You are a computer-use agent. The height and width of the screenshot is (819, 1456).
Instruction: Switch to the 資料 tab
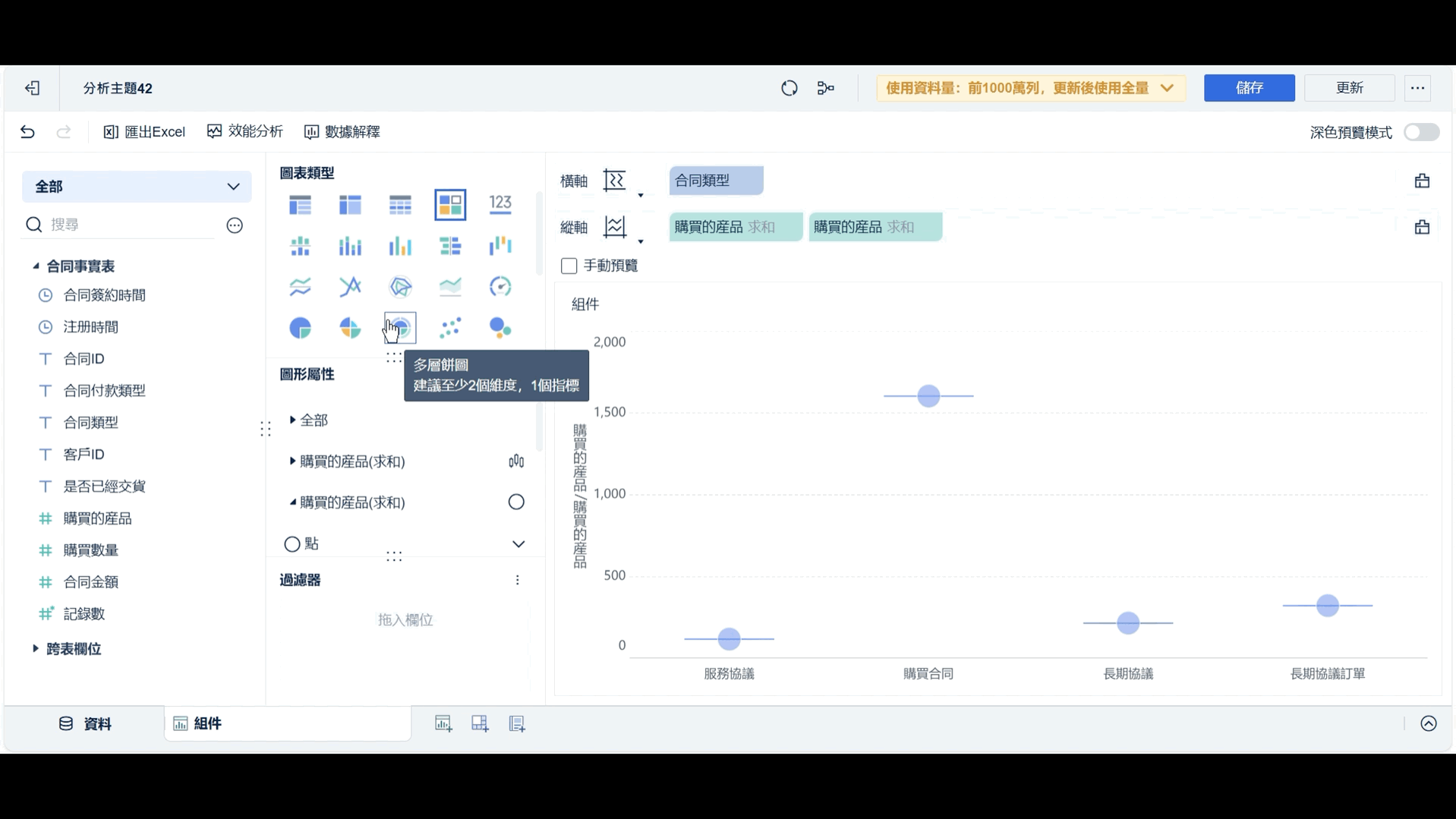click(85, 723)
